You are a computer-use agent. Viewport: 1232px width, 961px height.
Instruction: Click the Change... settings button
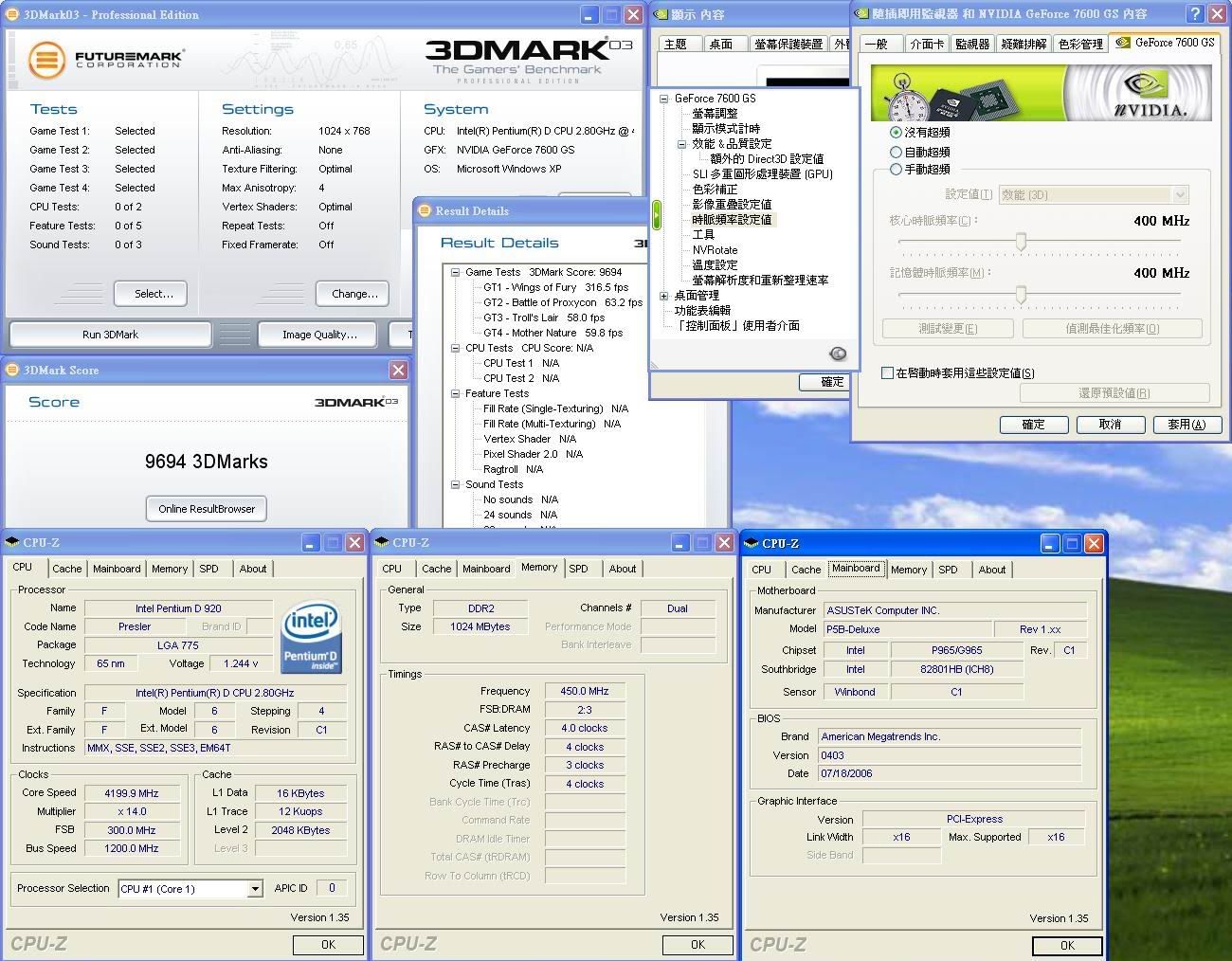tap(353, 294)
